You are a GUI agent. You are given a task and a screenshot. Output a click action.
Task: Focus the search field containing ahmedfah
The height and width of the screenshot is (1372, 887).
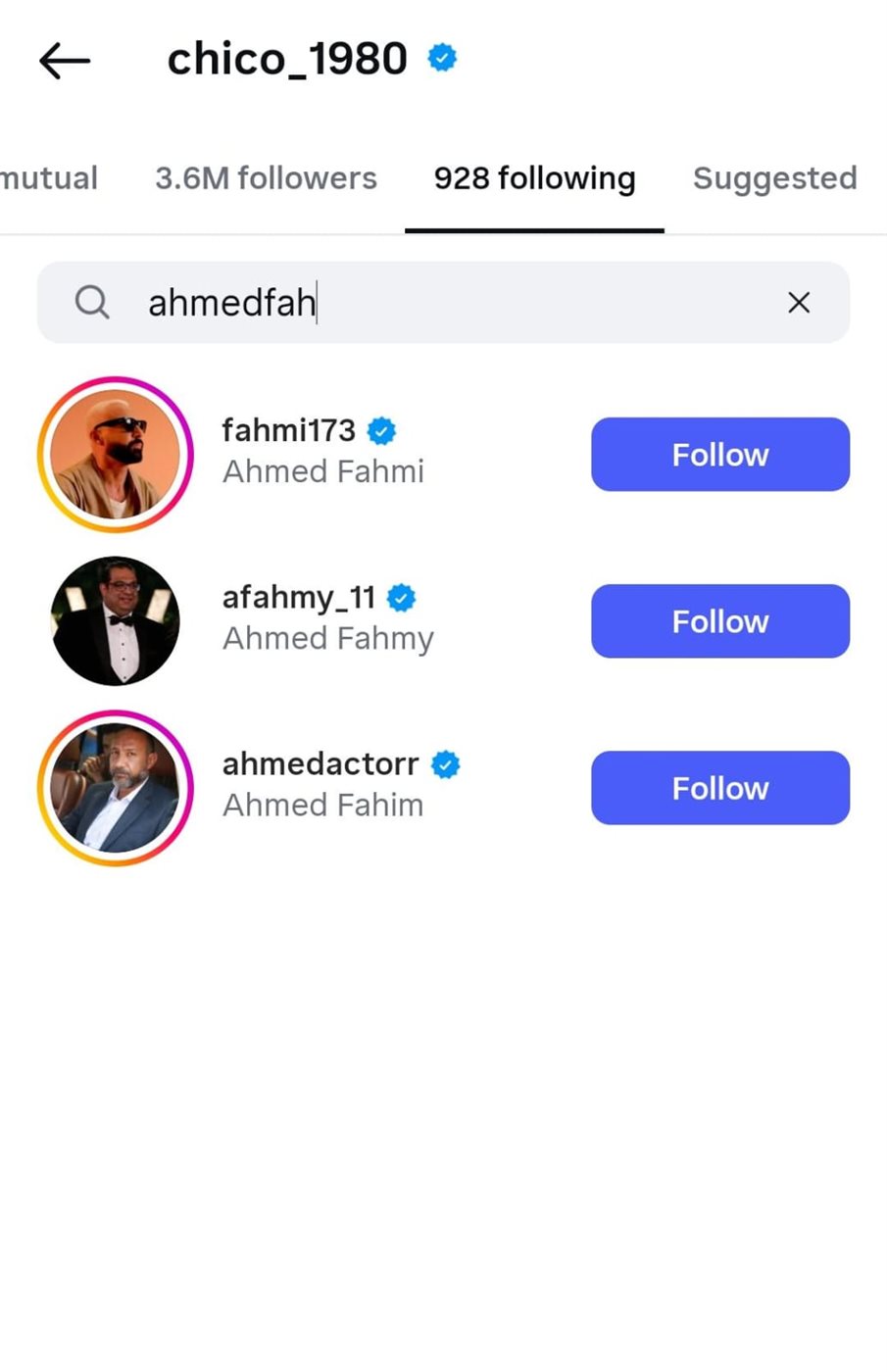tap(443, 302)
